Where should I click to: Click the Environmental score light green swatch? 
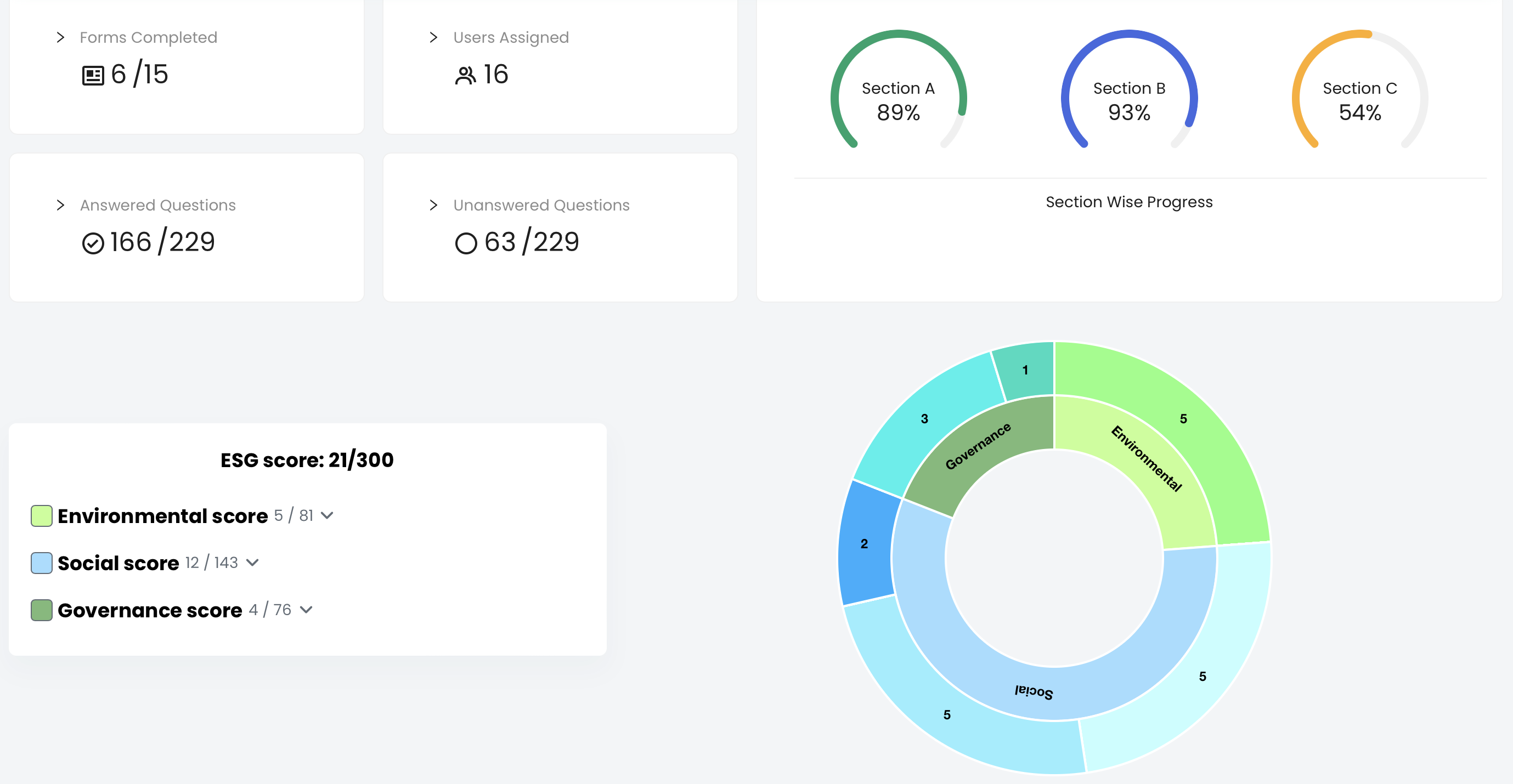tap(42, 516)
